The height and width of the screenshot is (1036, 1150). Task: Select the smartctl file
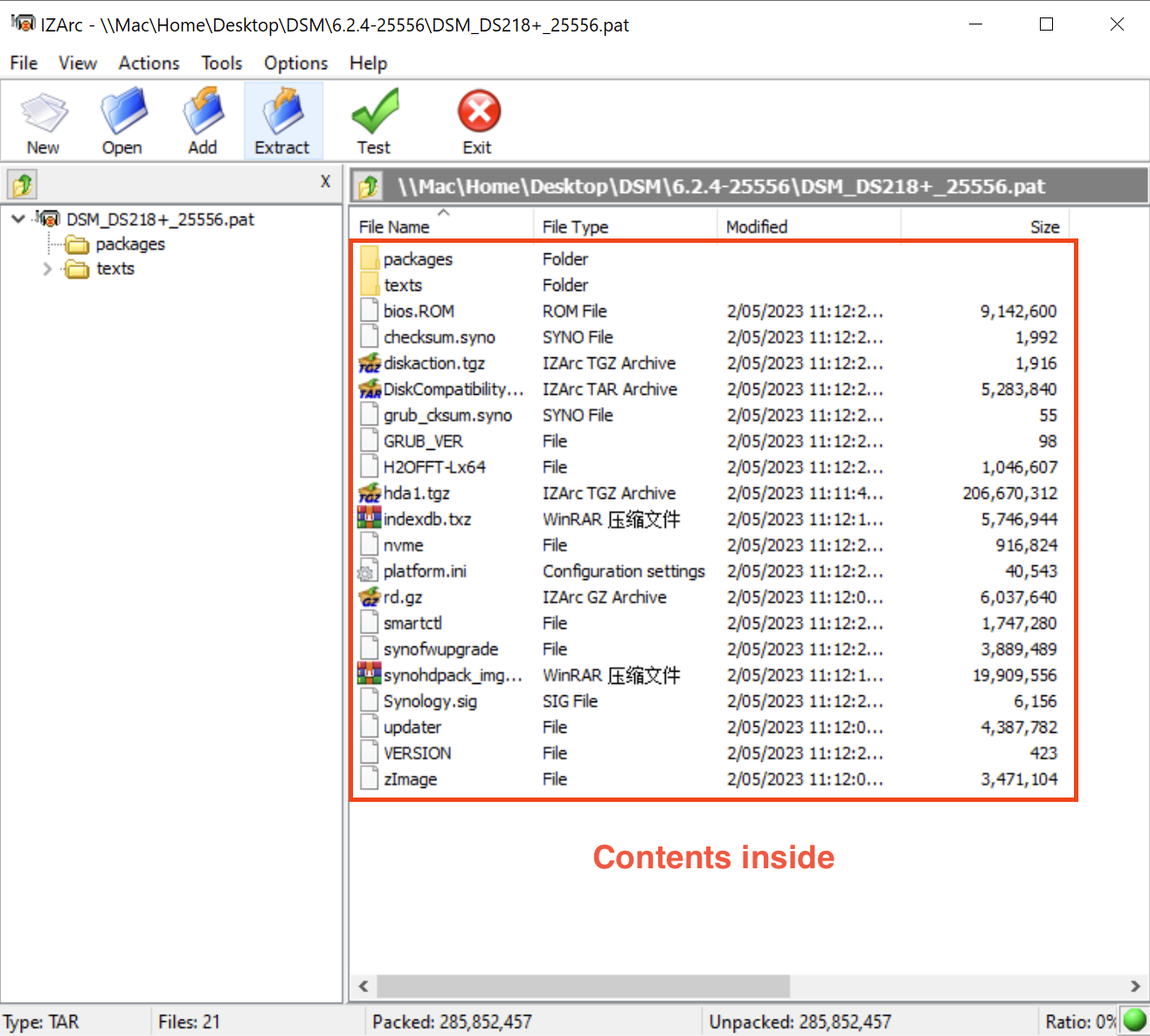tap(412, 623)
